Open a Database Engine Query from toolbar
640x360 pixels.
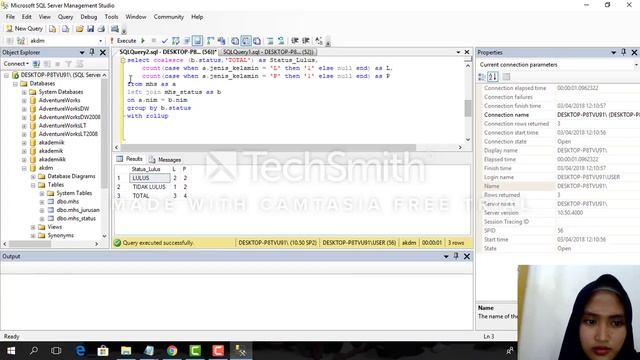pos(52,29)
